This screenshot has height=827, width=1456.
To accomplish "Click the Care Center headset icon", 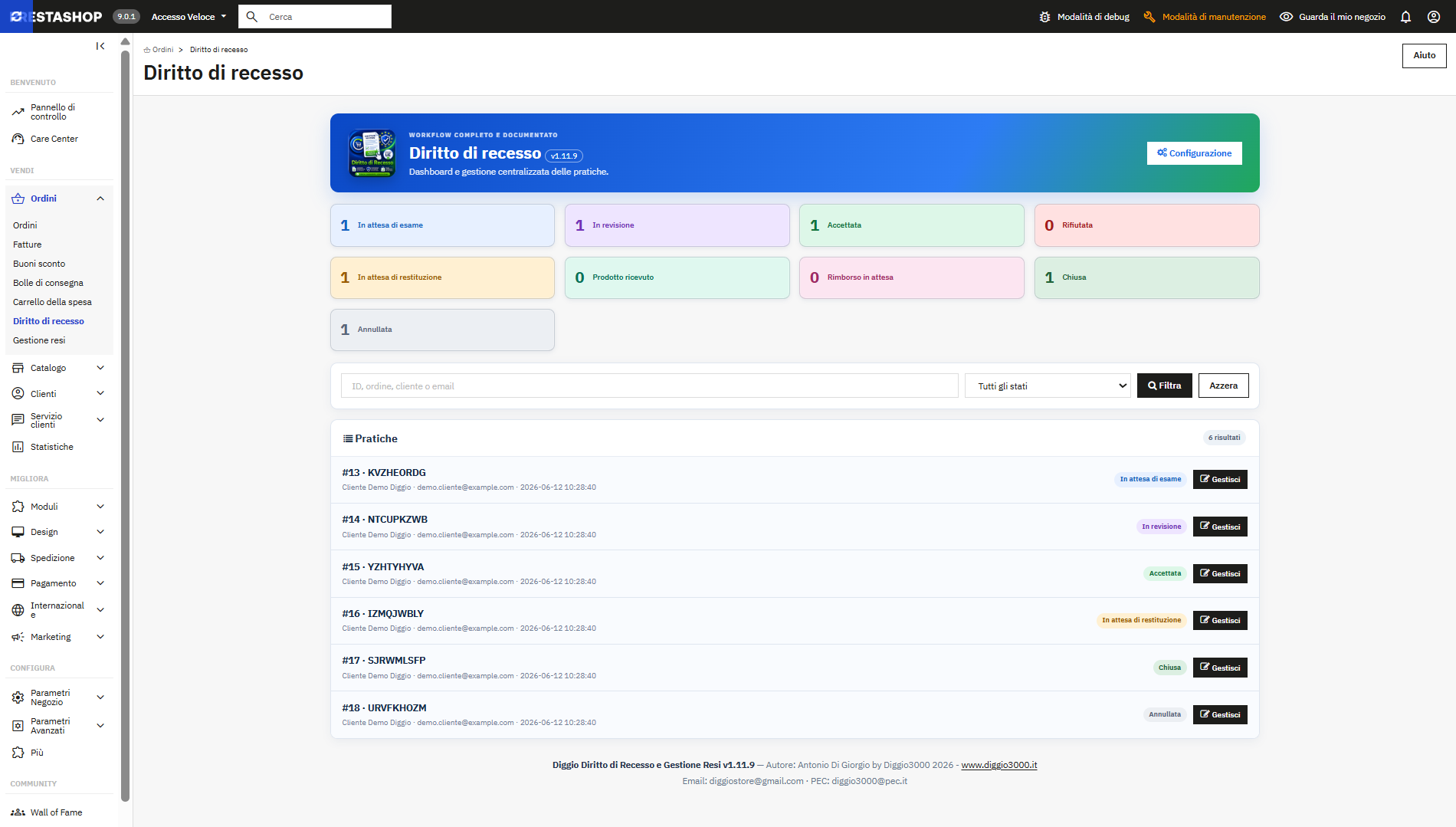I will click(x=18, y=139).
